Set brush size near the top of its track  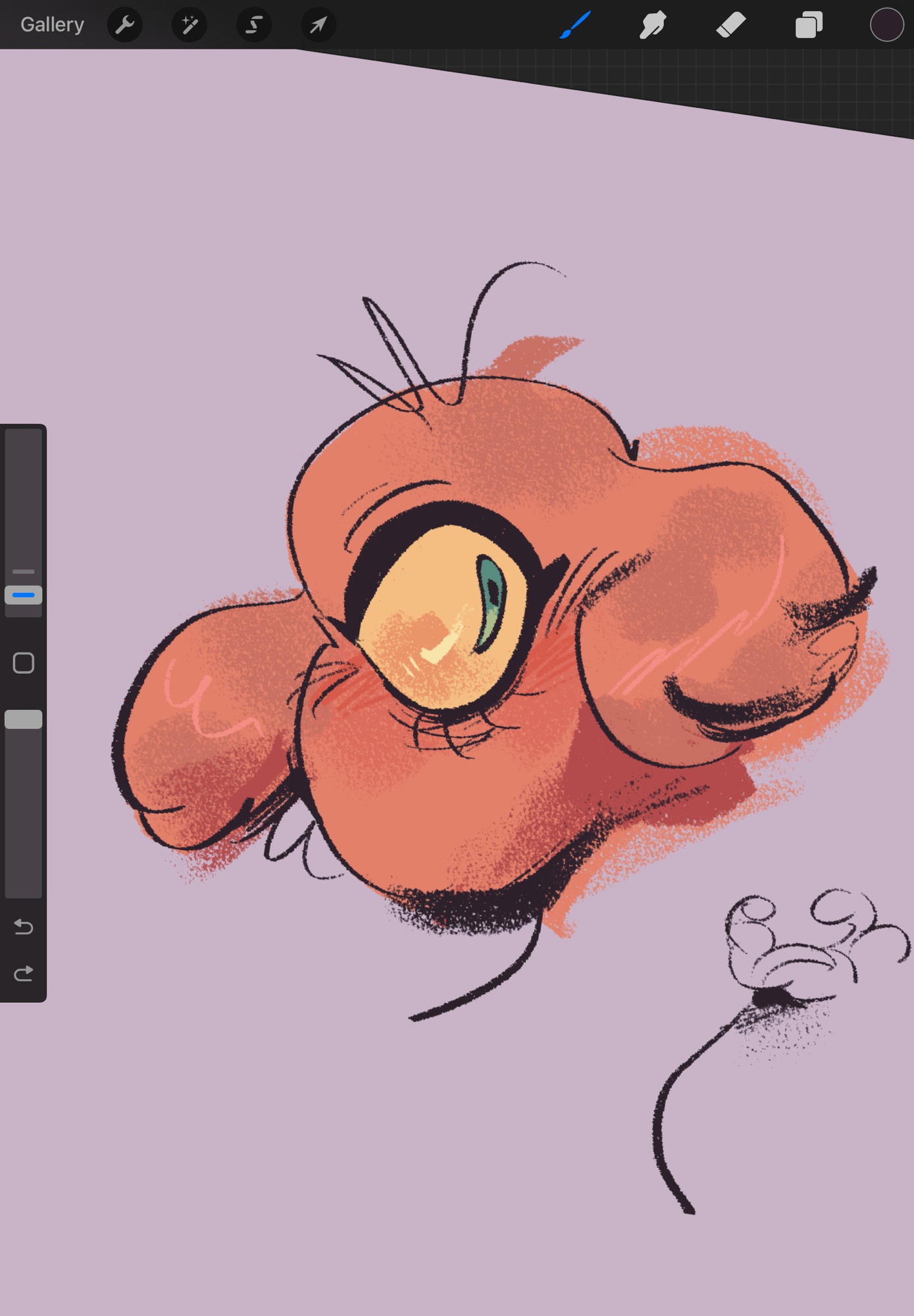pyautogui.click(x=24, y=447)
